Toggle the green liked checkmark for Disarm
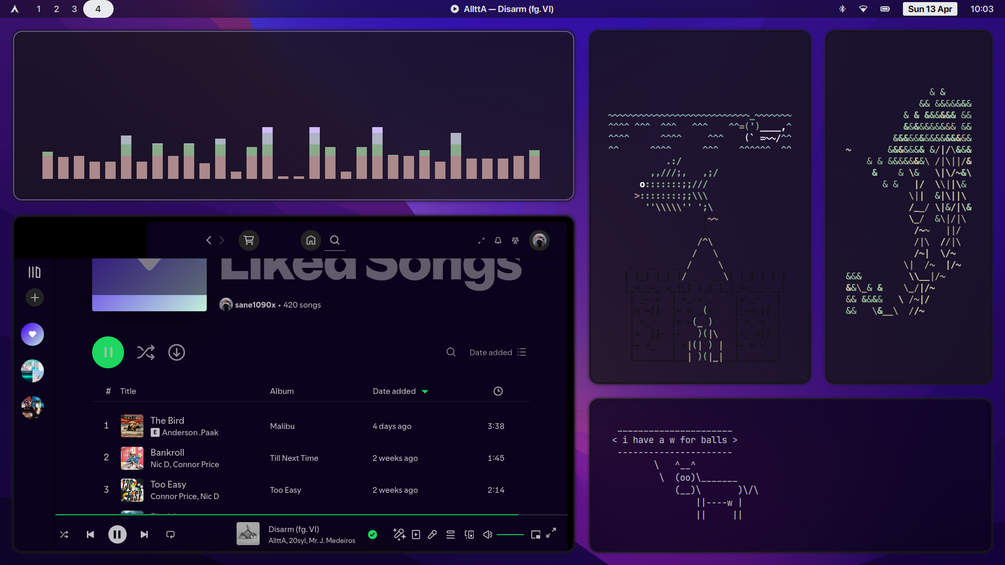Viewport: 1005px width, 565px height. [372, 534]
